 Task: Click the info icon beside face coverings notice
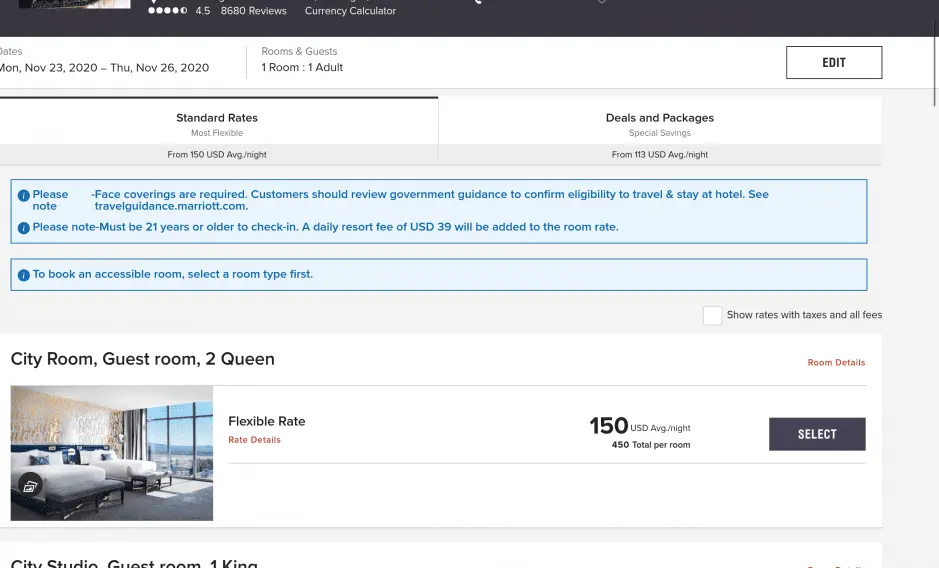coord(23,196)
